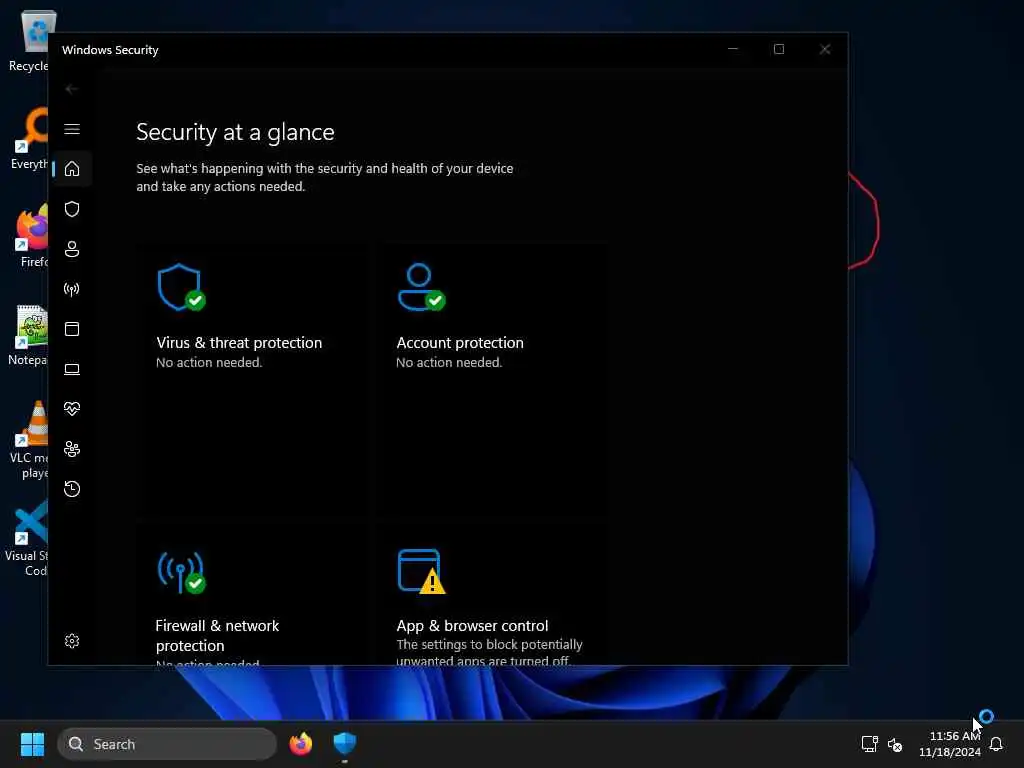
Task: Select VLC media player desktop shortcut
Action: [x=29, y=440]
